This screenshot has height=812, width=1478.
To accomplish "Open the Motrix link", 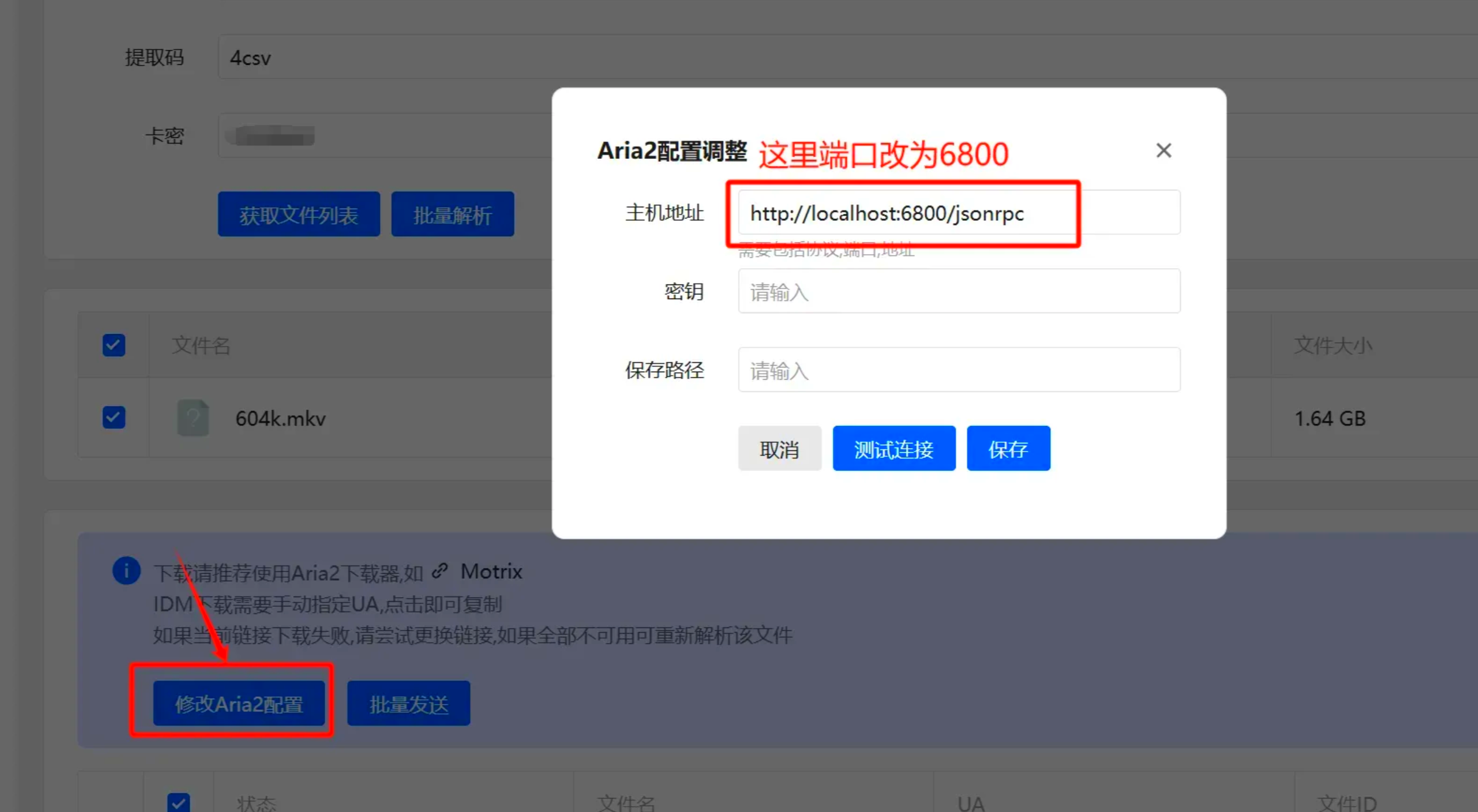I will 491,571.
